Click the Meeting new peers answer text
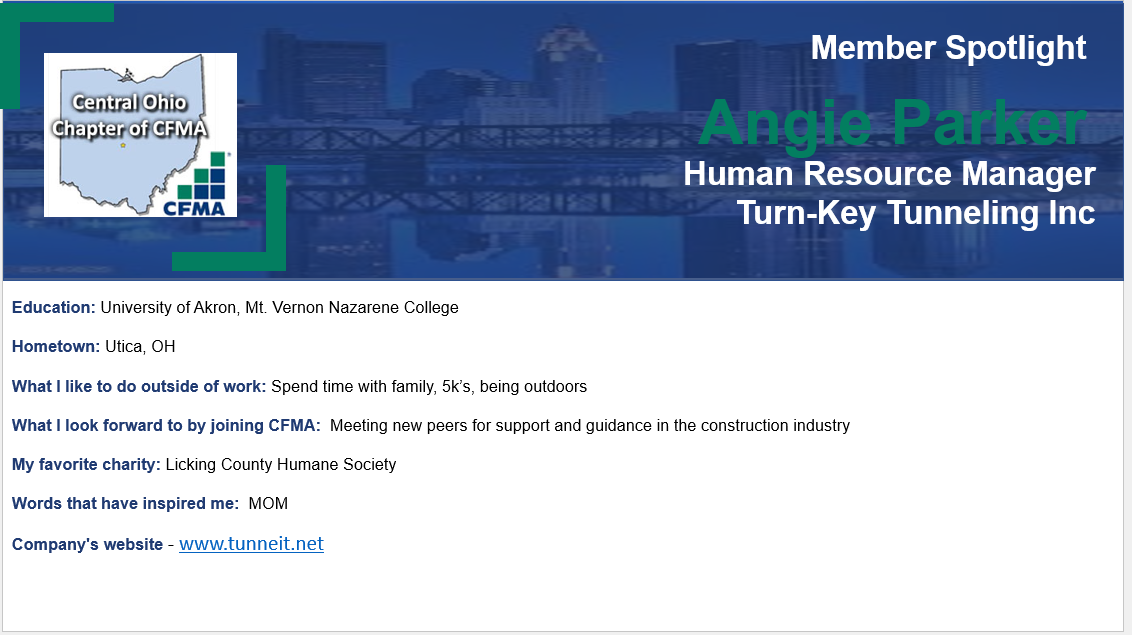This screenshot has width=1132, height=635. [x=590, y=426]
